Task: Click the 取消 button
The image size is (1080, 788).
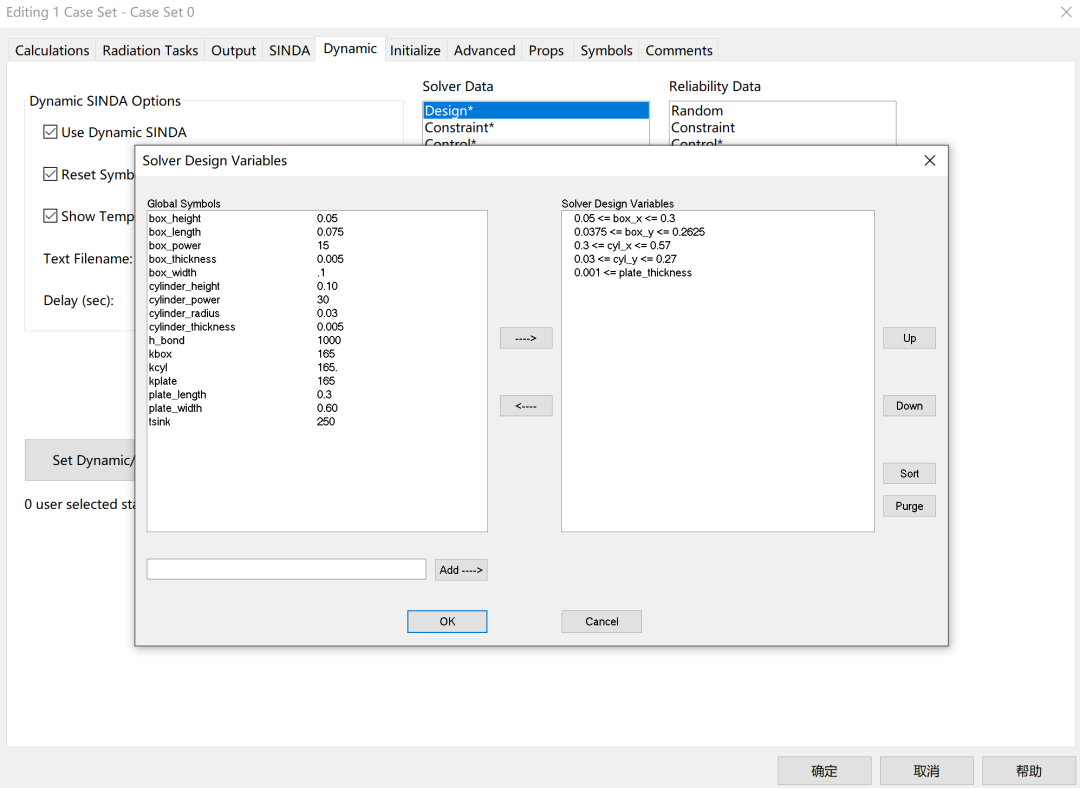Action: coord(926,771)
